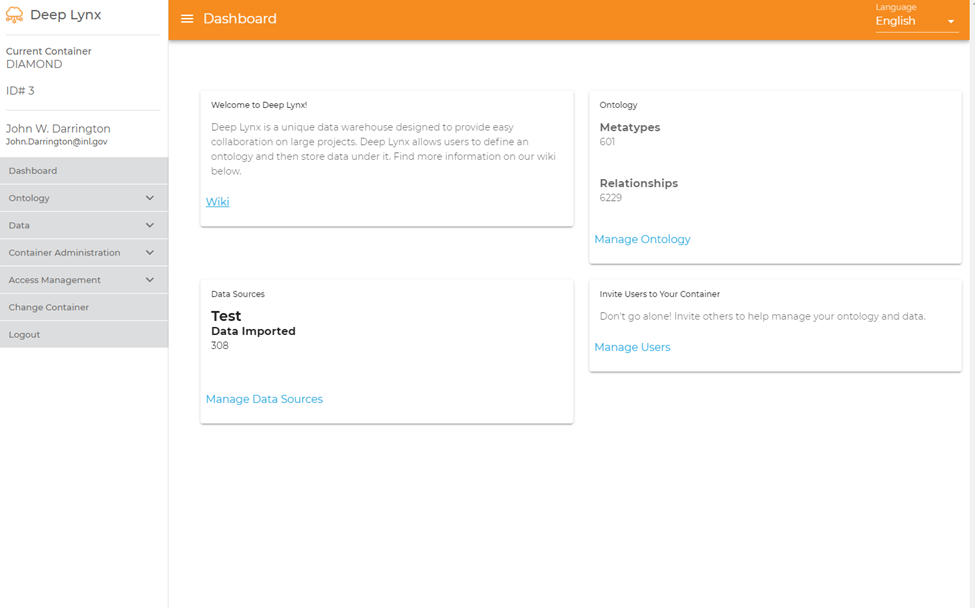Expand the Access Management chevron
The height and width of the screenshot is (608, 975).
[x=150, y=280]
